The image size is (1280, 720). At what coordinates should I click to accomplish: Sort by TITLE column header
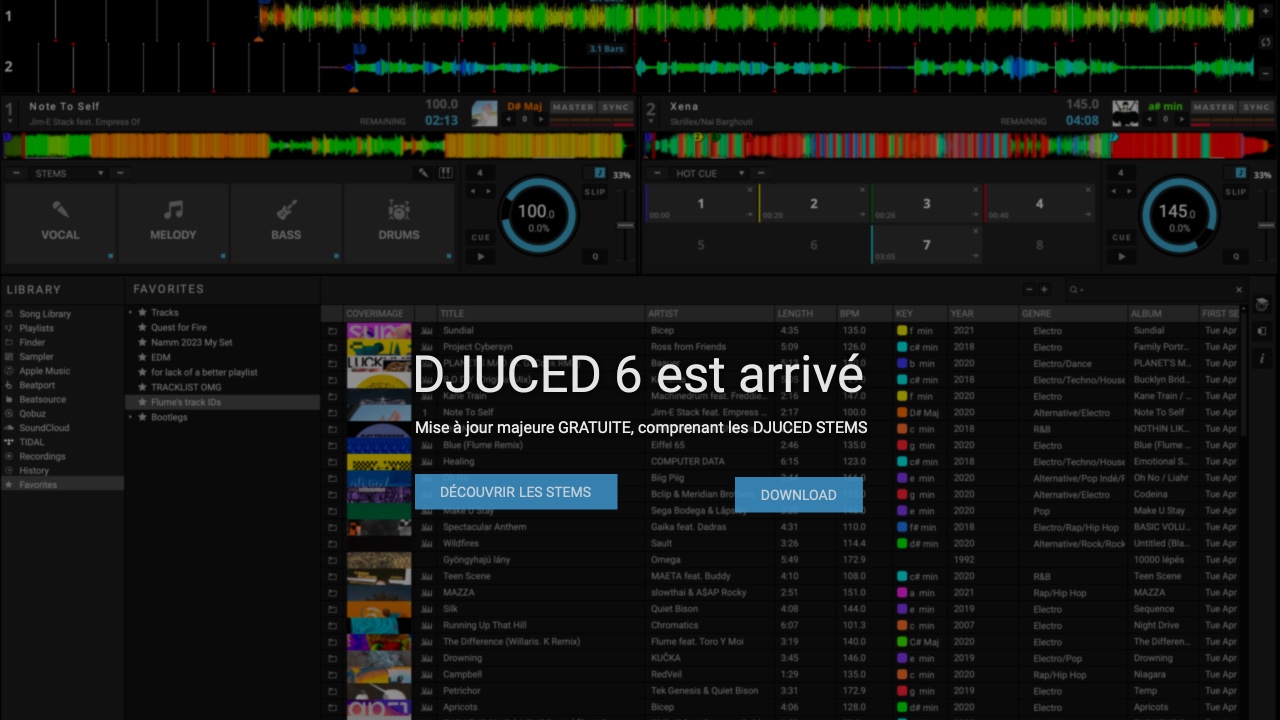click(541, 313)
